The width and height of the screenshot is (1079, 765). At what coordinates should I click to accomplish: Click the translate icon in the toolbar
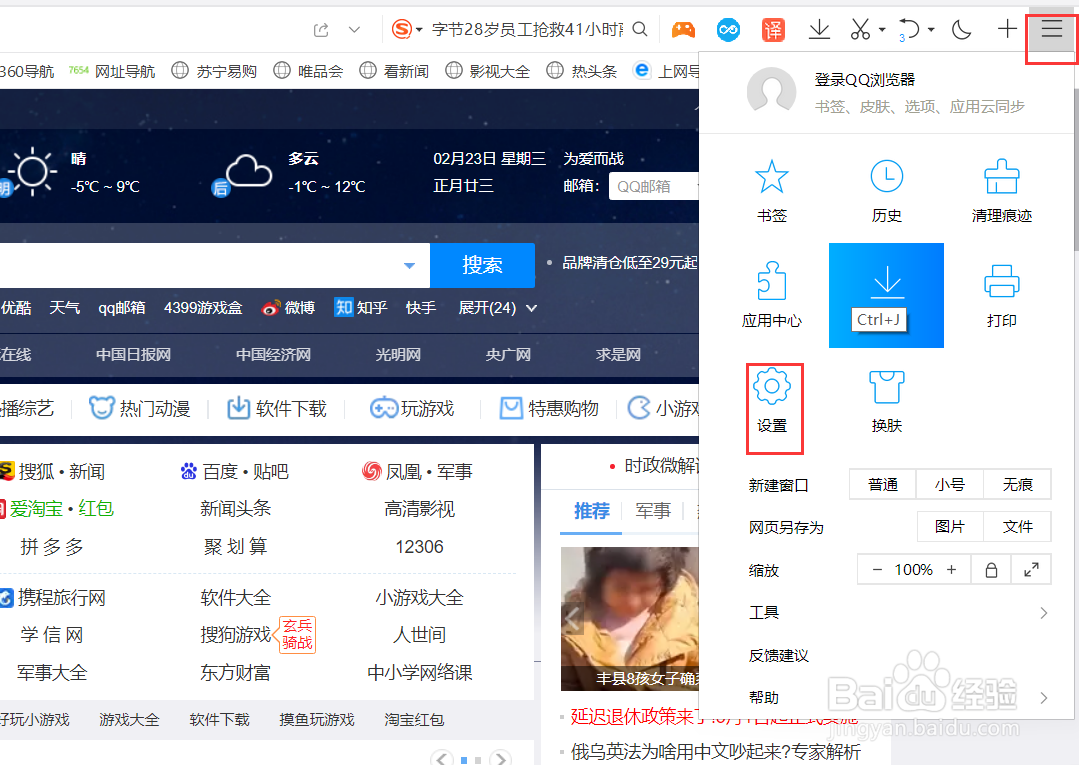[773, 29]
